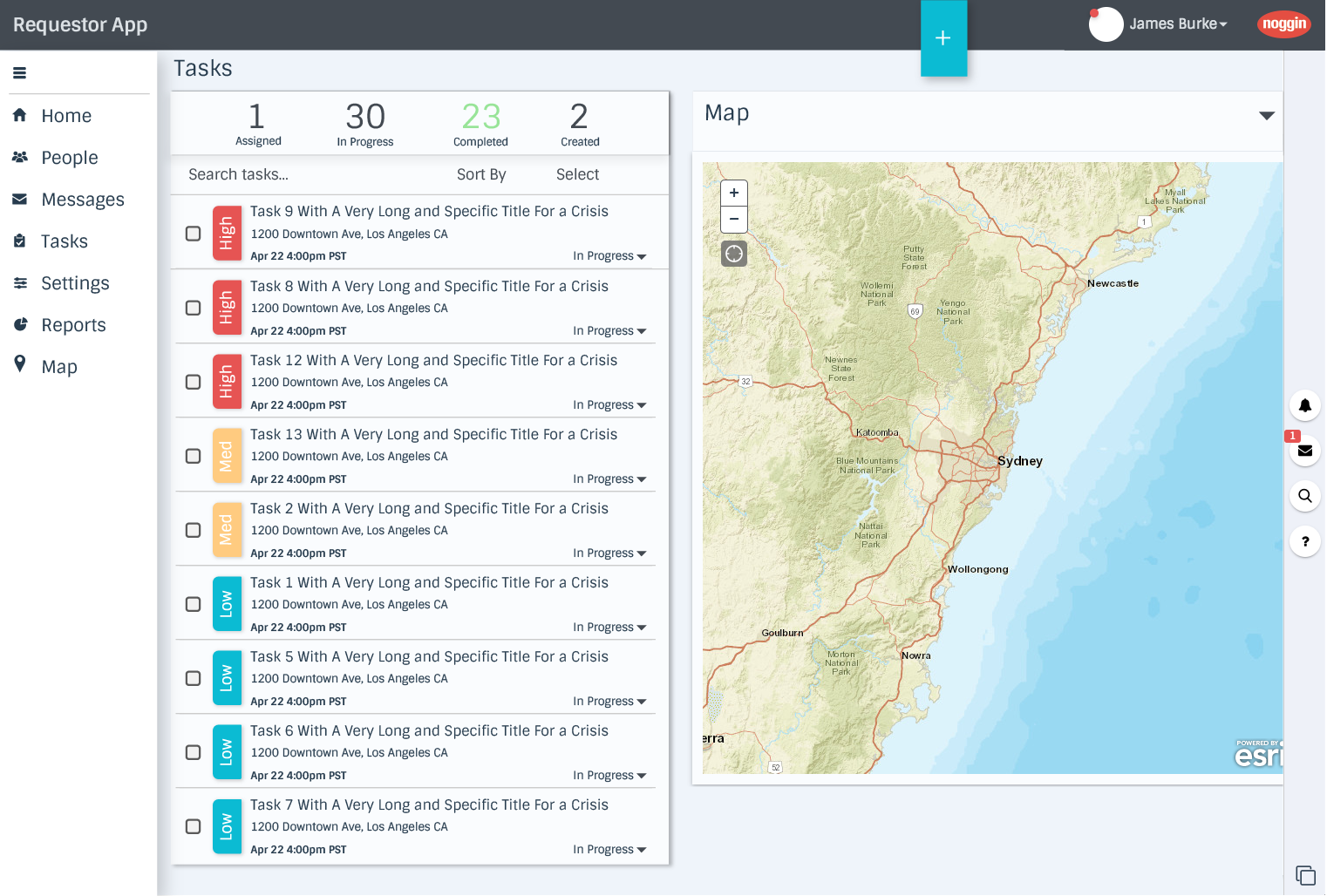
Task: Check the Task 12 checkbox
Action: [x=194, y=382]
